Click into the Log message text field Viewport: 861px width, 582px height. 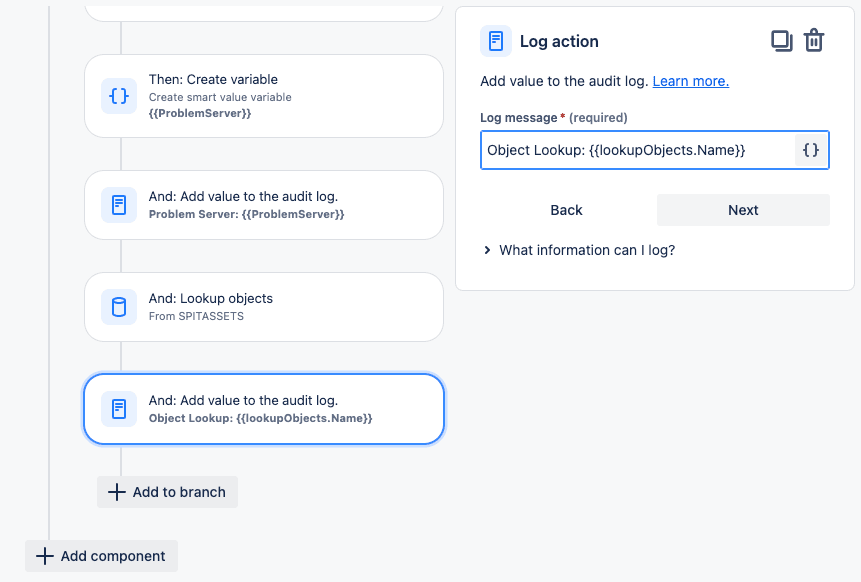638,150
